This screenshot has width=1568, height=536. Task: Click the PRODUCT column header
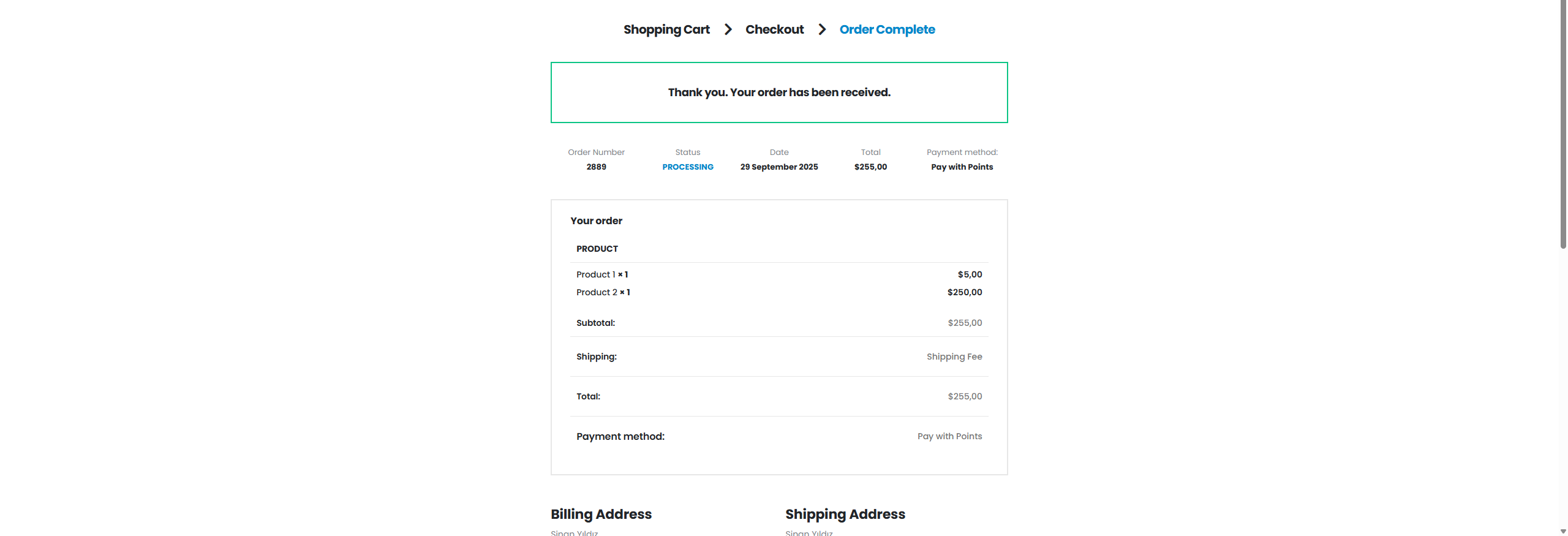pyautogui.click(x=597, y=249)
